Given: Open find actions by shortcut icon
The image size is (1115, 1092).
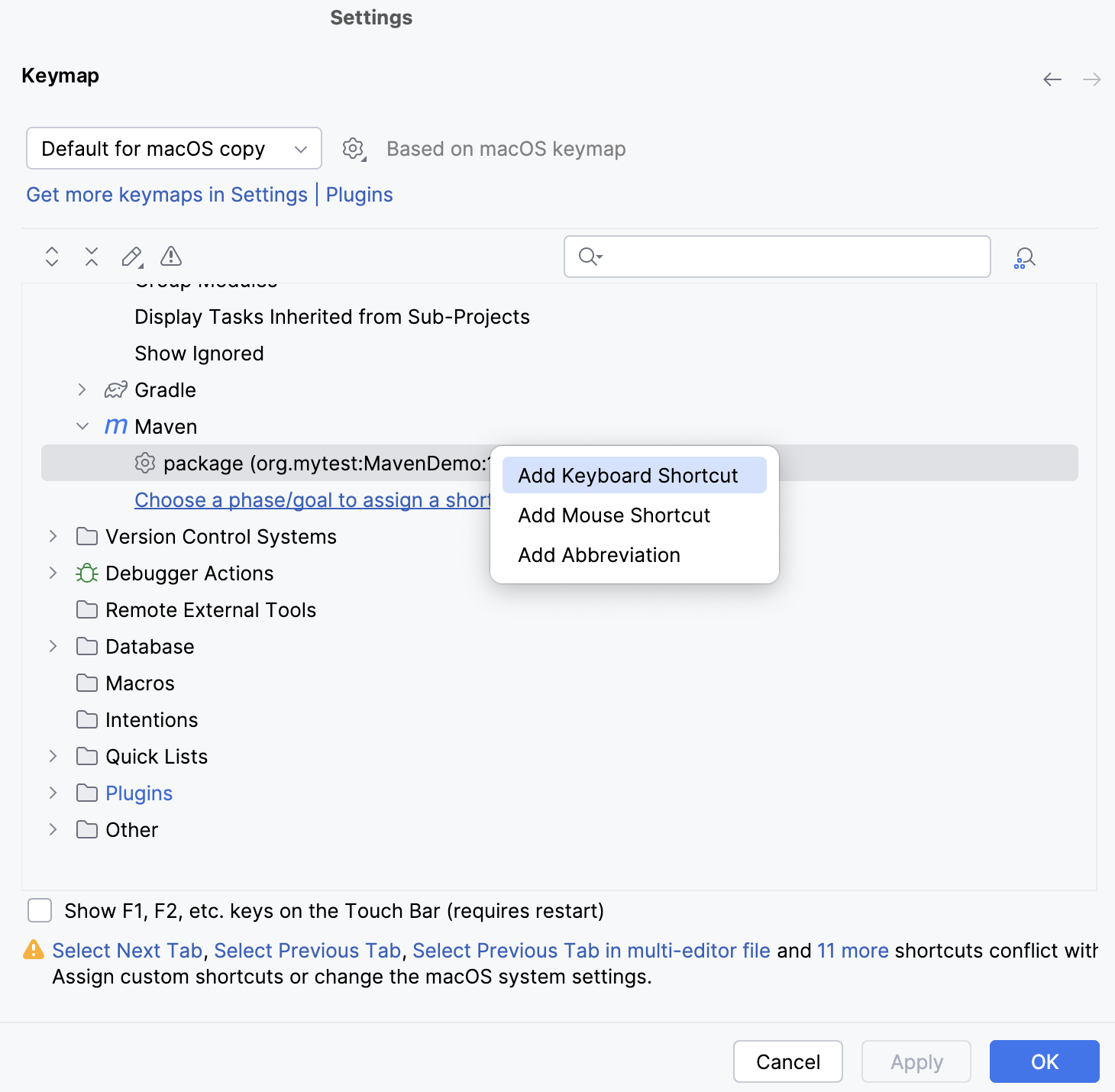Looking at the screenshot, I should tap(1024, 257).
